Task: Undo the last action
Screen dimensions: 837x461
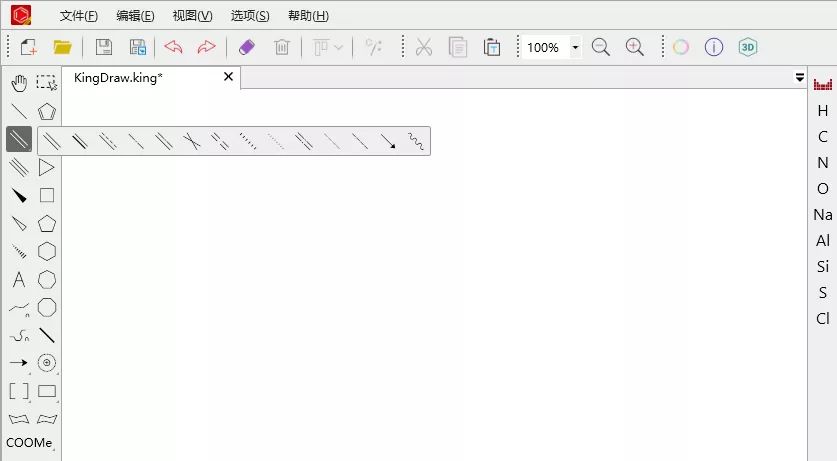Action: [x=173, y=47]
